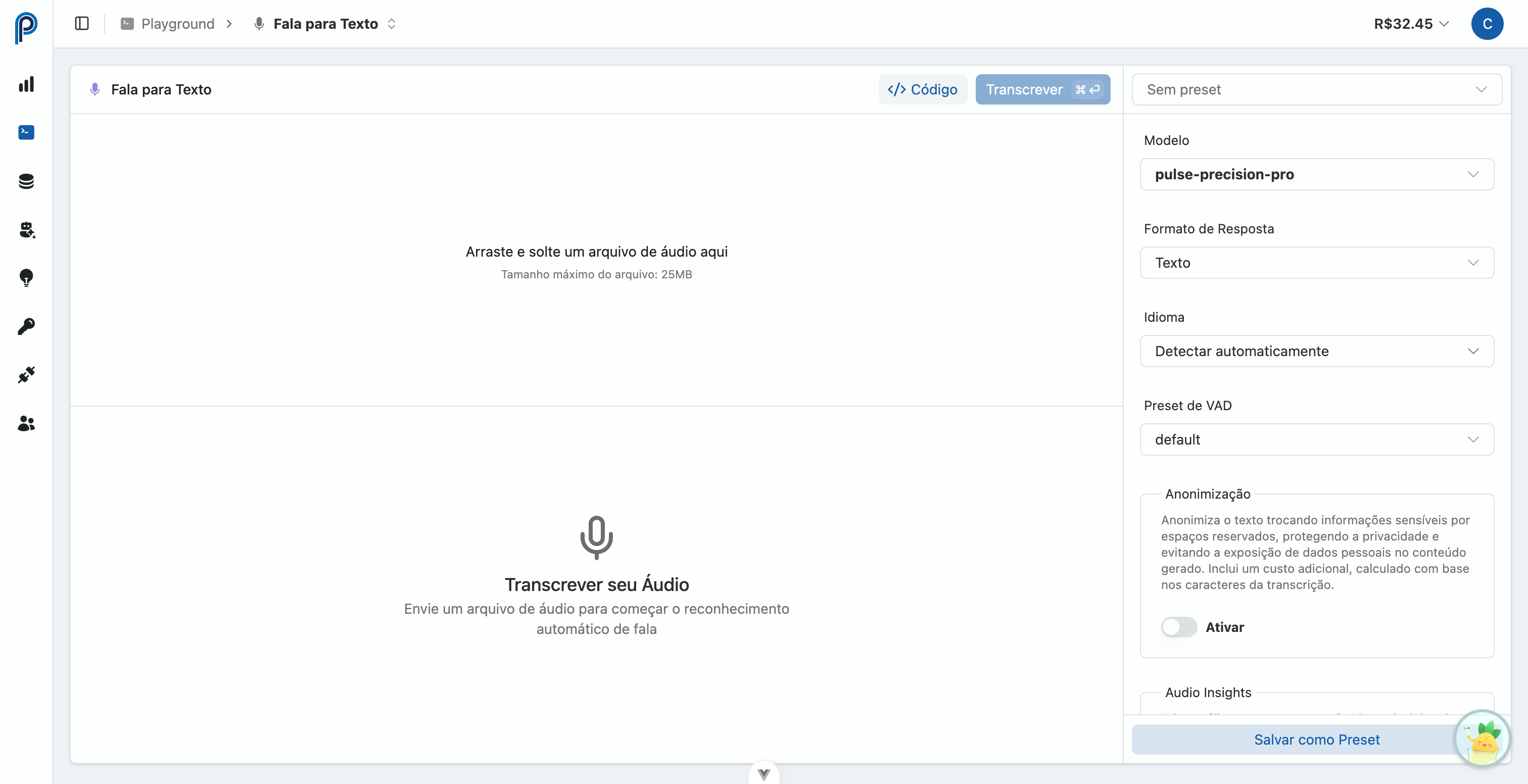Open the R$32.45 balance menu

(1411, 24)
